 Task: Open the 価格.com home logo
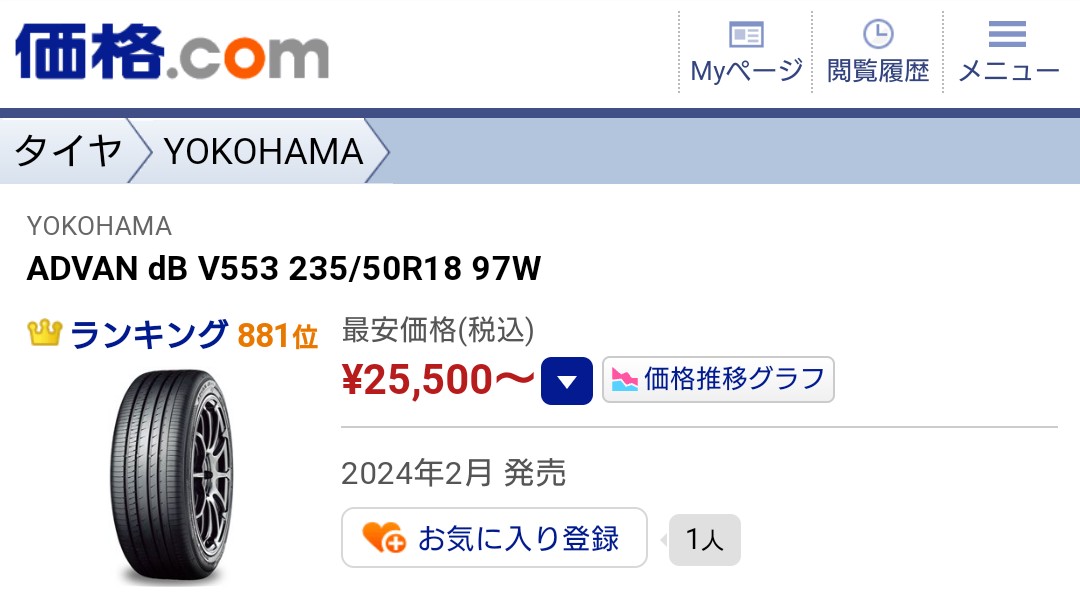click(x=172, y=52)
